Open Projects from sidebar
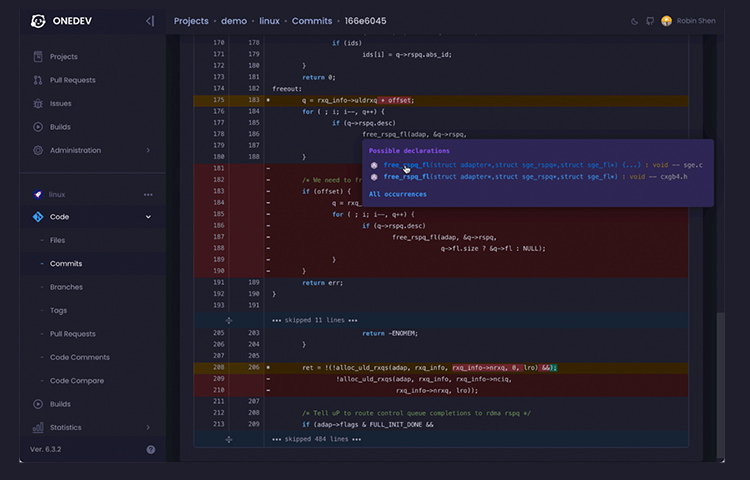750x480 pixels. point(64,56)
